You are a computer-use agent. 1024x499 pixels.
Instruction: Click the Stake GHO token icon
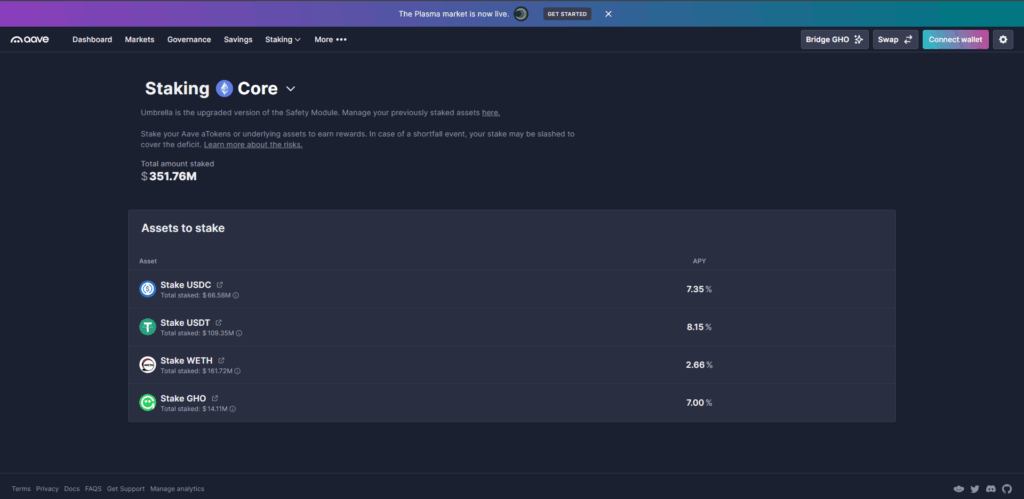148,403
